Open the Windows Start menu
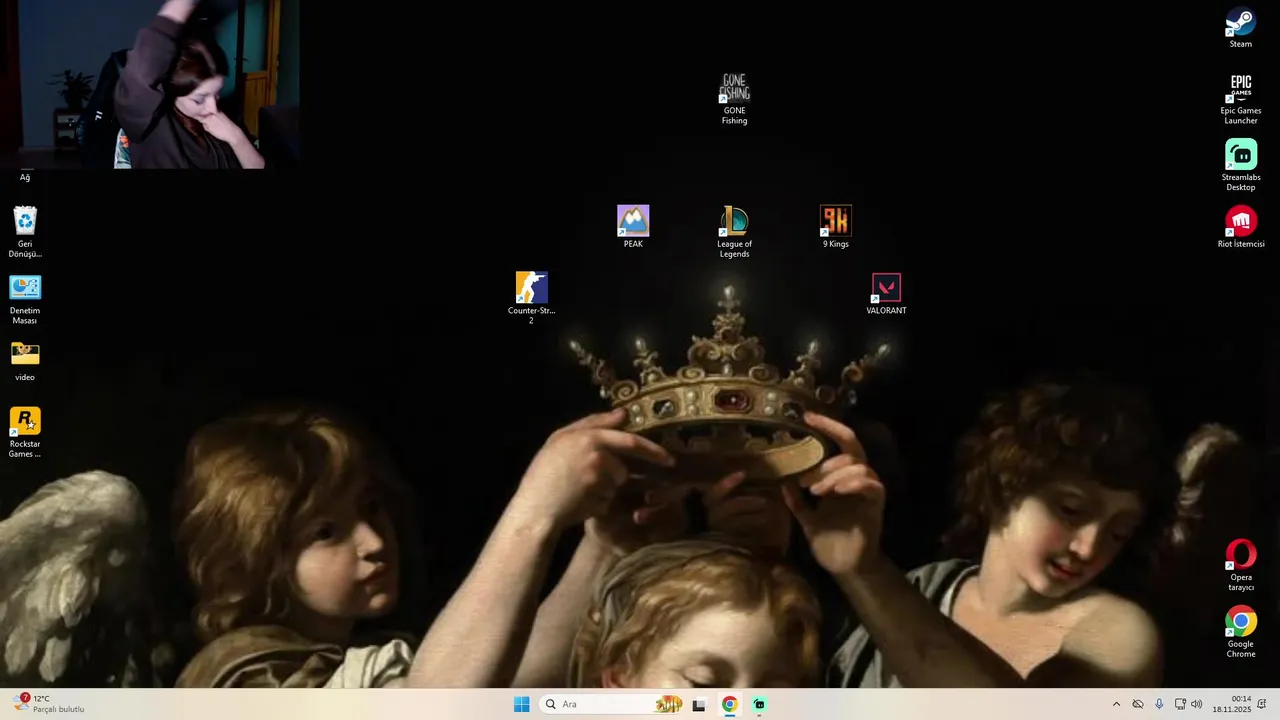1280x720 pixels. pyautogui.click(x=521, y=704)
